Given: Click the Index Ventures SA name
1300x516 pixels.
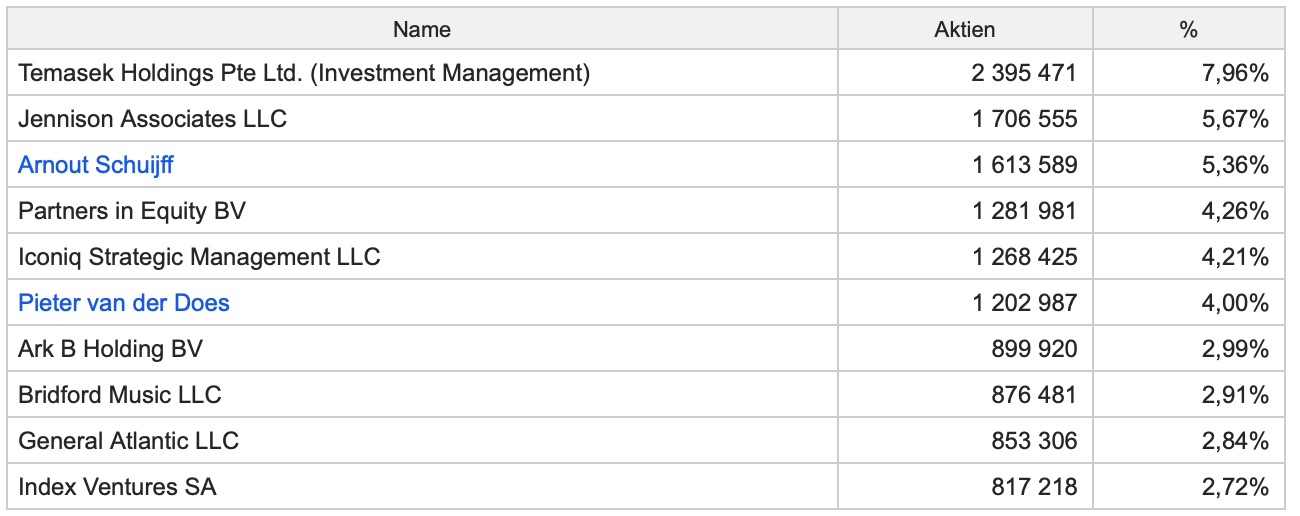Looking at the screenshot, I should [x=117, y=487].
